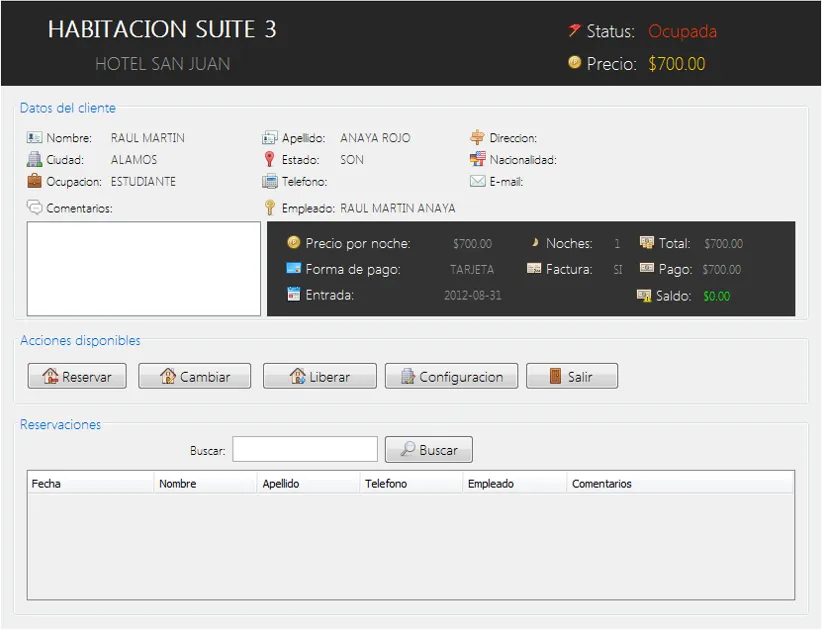Click the flag Nacionalidad icon

(x=477, y=159)
